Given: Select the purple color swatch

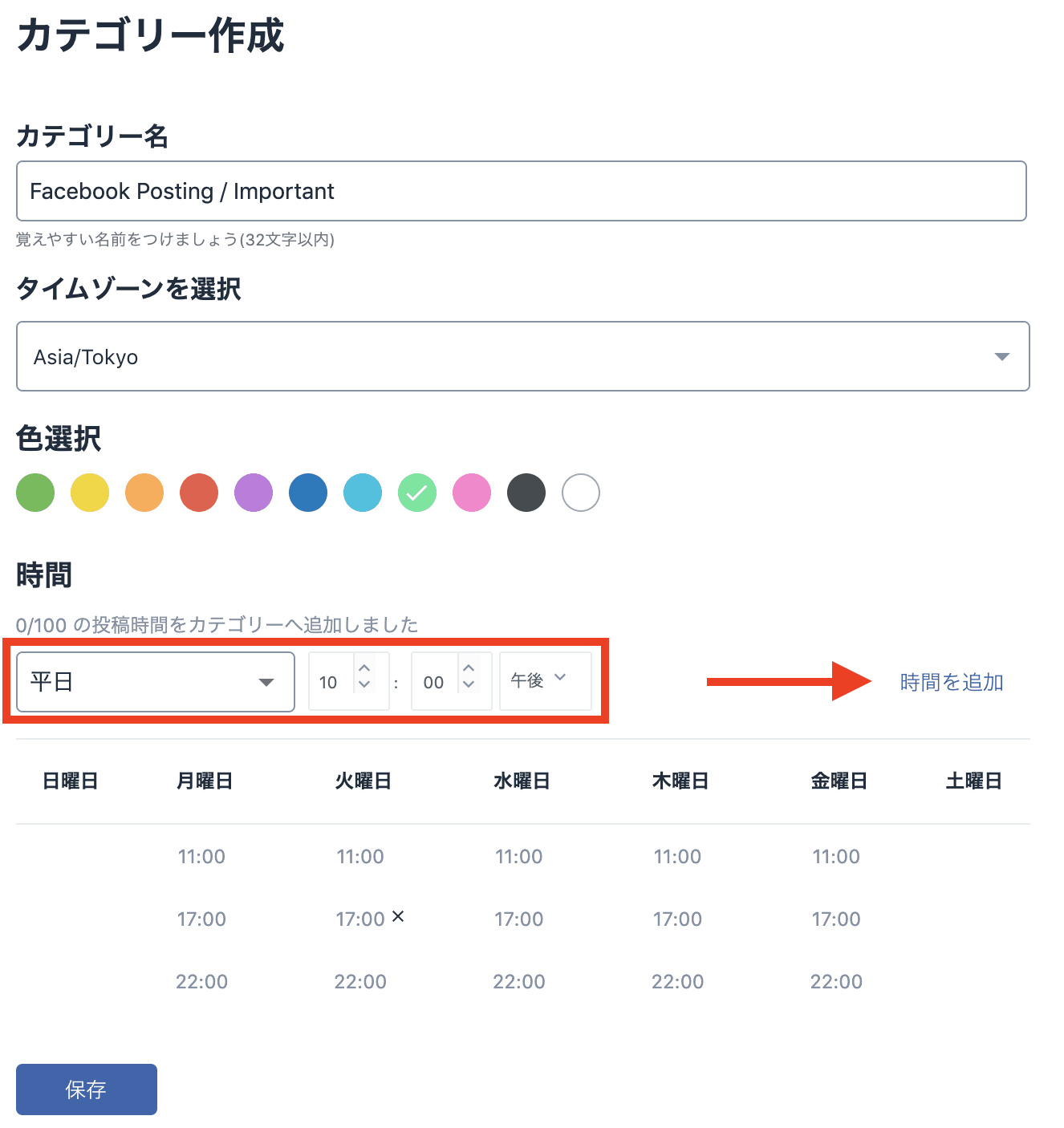Looking at the screenshot, I should [x=254, y=493].
